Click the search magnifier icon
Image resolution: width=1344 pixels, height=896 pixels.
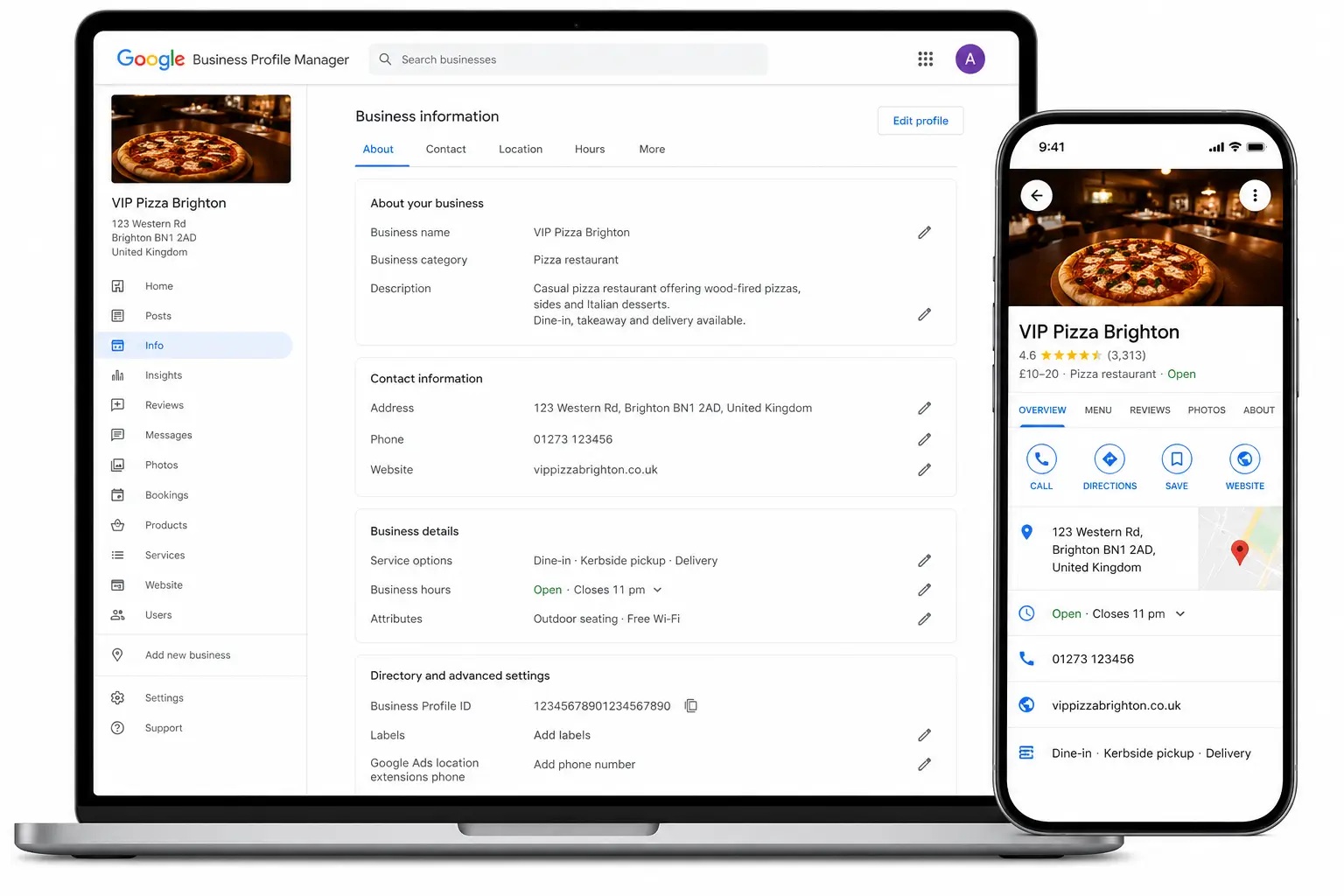pos(385,59)
